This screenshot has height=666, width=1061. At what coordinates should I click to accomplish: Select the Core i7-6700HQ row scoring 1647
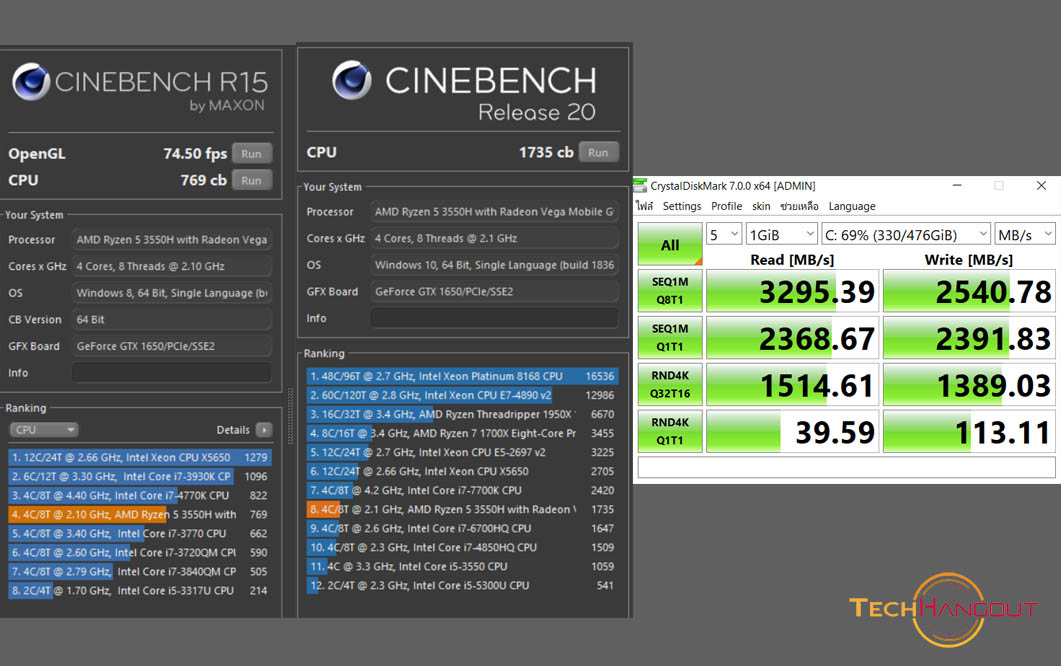click(462, 528)
